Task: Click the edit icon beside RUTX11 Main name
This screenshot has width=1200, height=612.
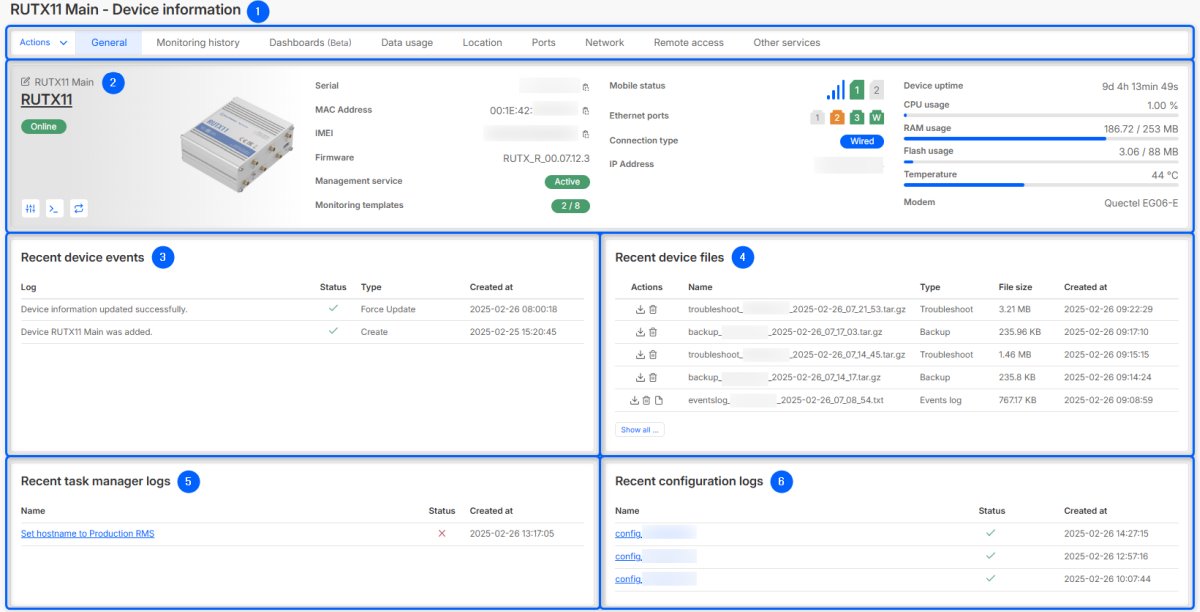Action: [x=26, y=82]
